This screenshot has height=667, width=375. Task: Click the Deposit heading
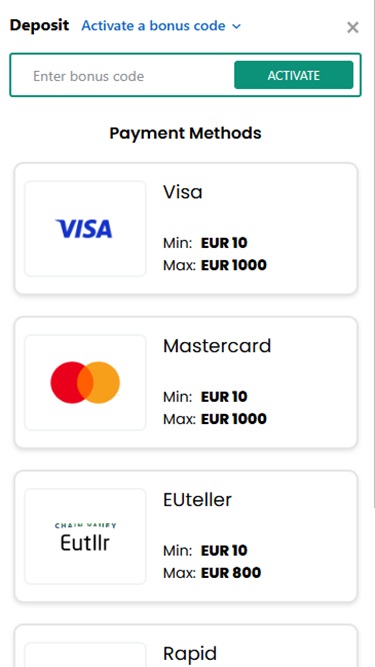39,25
